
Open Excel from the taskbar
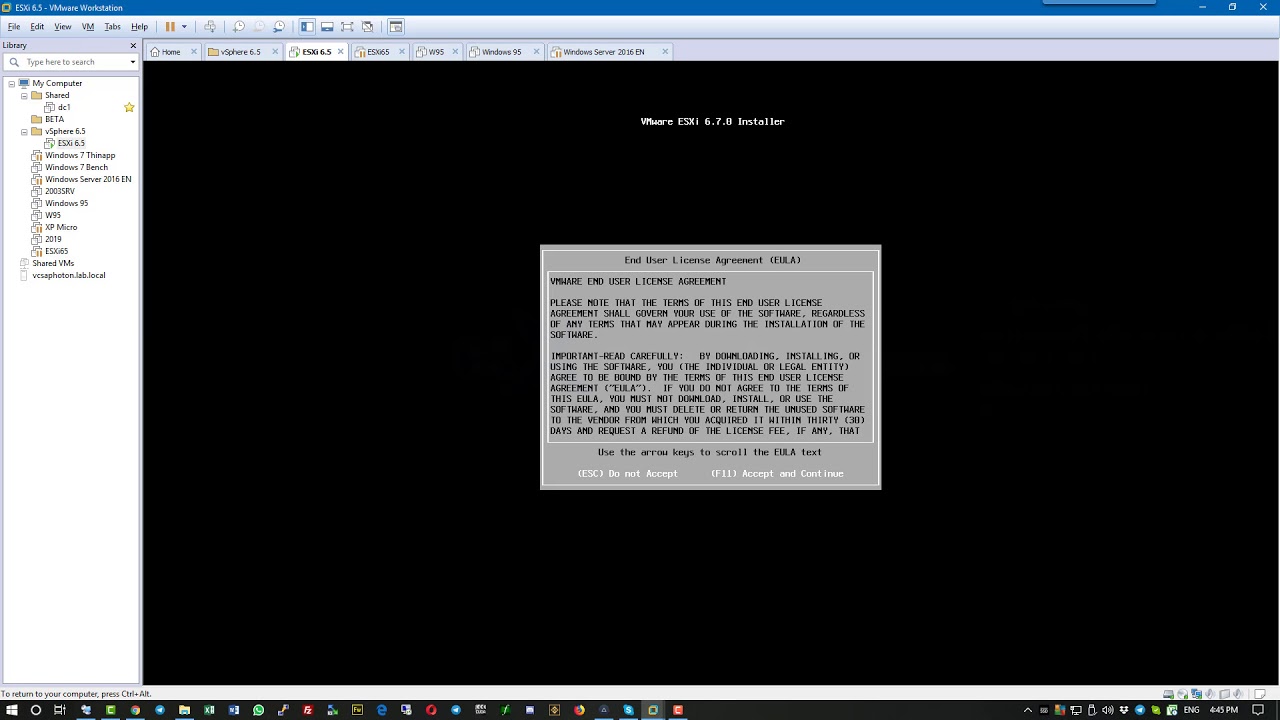pyautogui.click(x=209, y=710)
